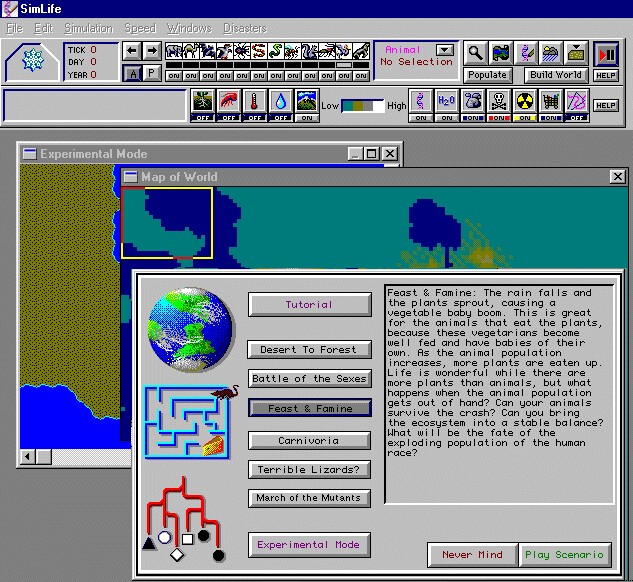Screen dimensions: 633x582
Task: Toggle ON switch under radiation icon
Action: click(x=524, y=118)
